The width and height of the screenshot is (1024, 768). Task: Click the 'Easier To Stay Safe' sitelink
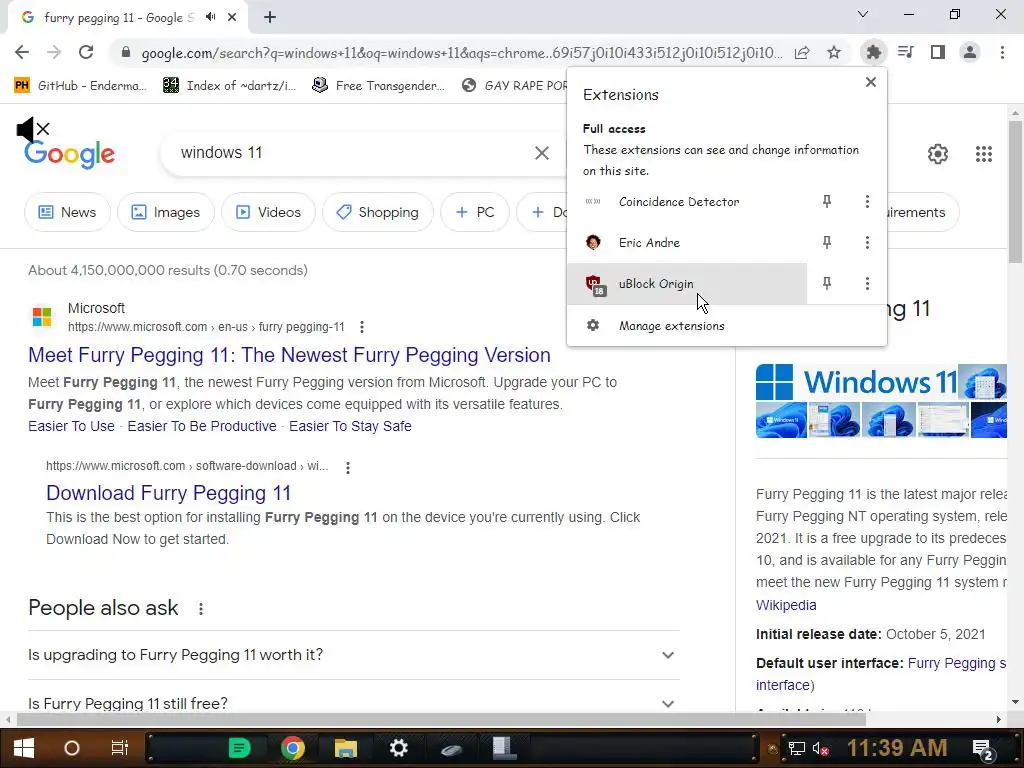coord(350,426)
